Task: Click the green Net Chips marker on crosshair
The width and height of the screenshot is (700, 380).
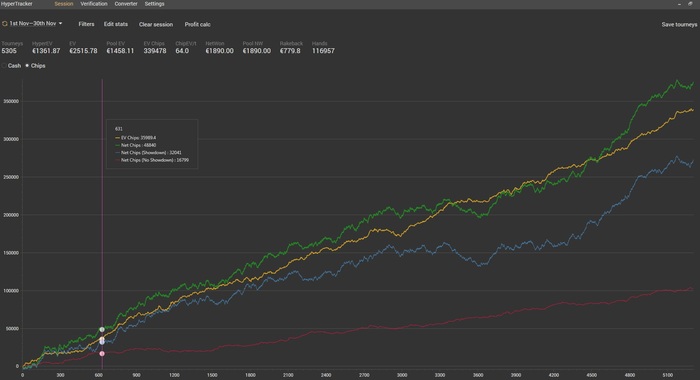Action: click(102, 330)
